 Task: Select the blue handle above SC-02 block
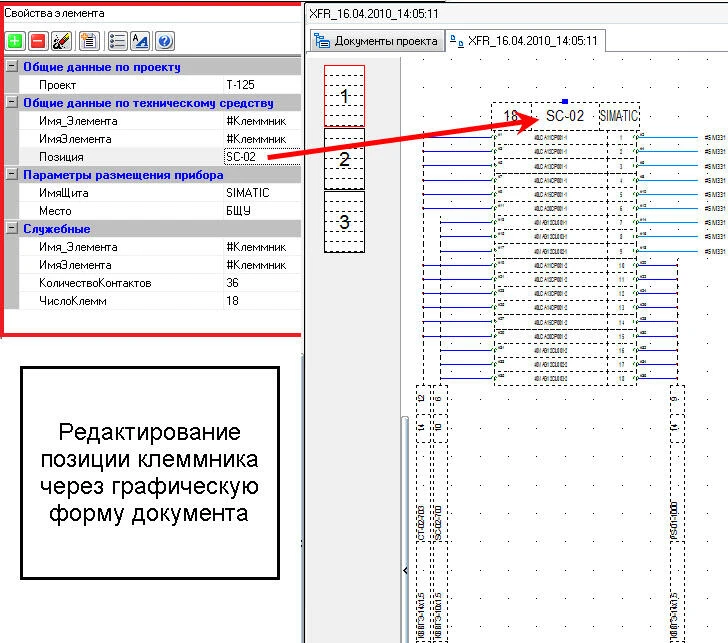tap(565, 101)
